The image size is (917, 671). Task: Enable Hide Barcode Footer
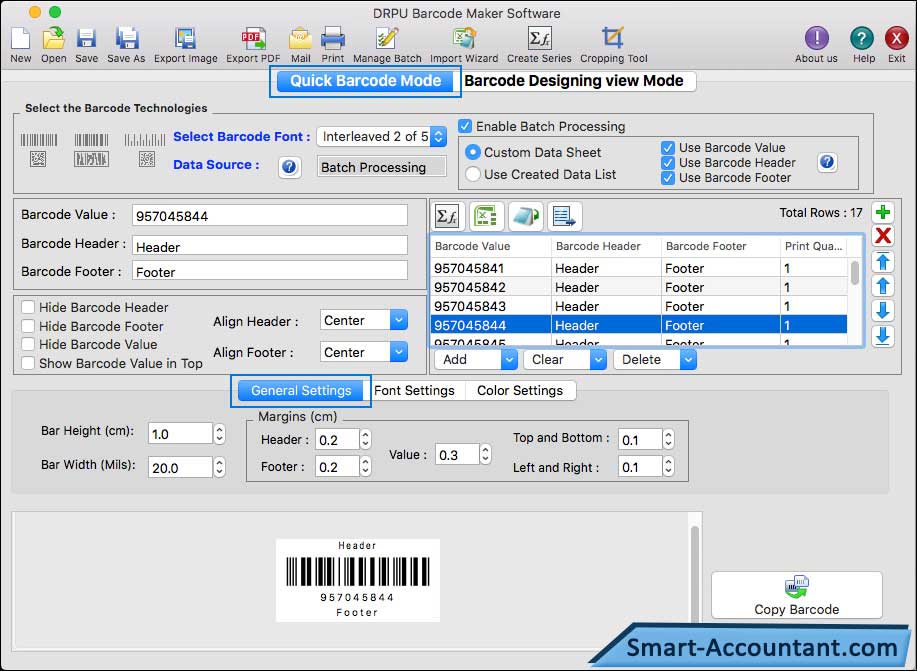coord(27,326)
